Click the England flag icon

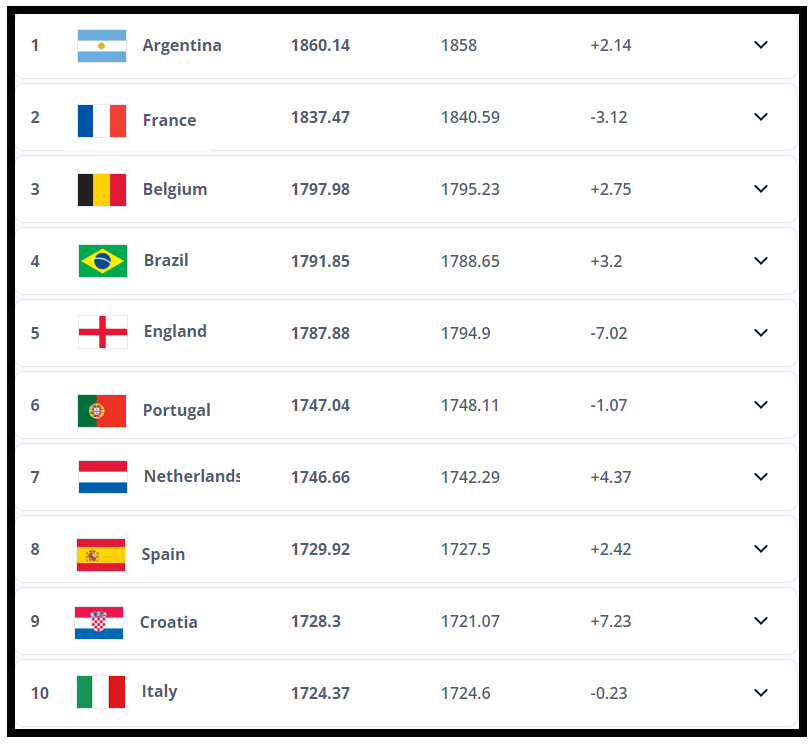click(x=103, y=332)
